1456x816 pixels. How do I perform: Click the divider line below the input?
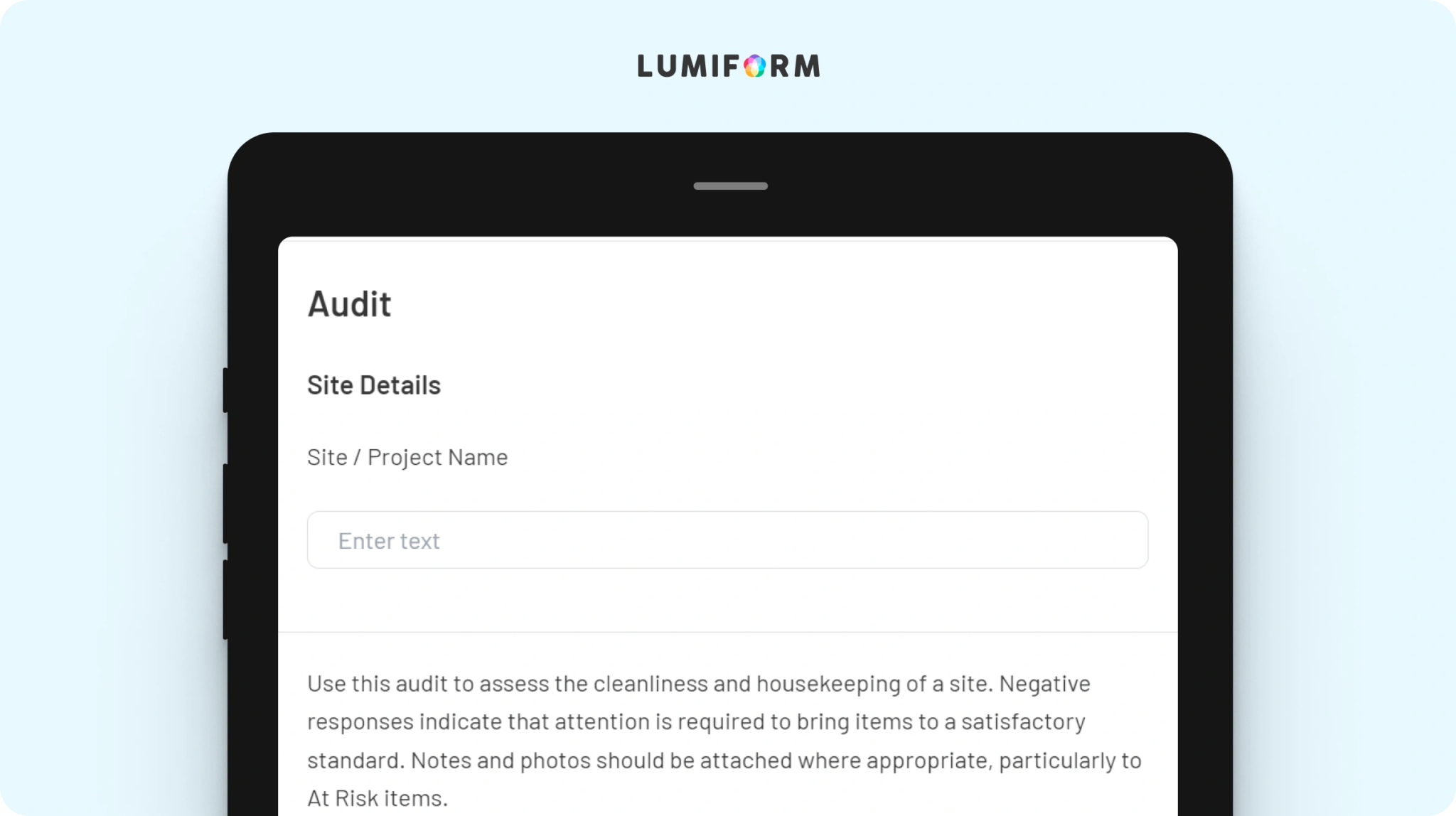727,632
